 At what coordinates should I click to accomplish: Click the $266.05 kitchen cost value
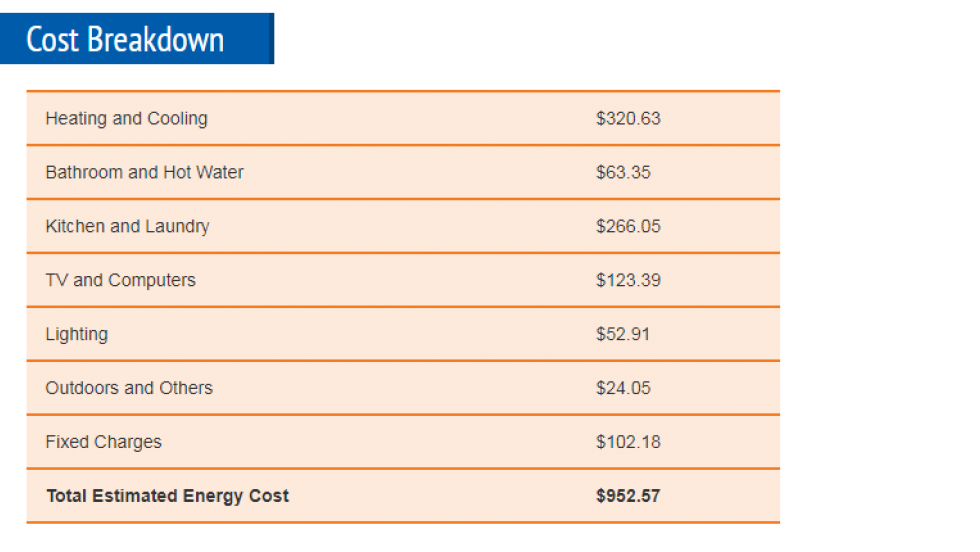[x=628, y=226]
